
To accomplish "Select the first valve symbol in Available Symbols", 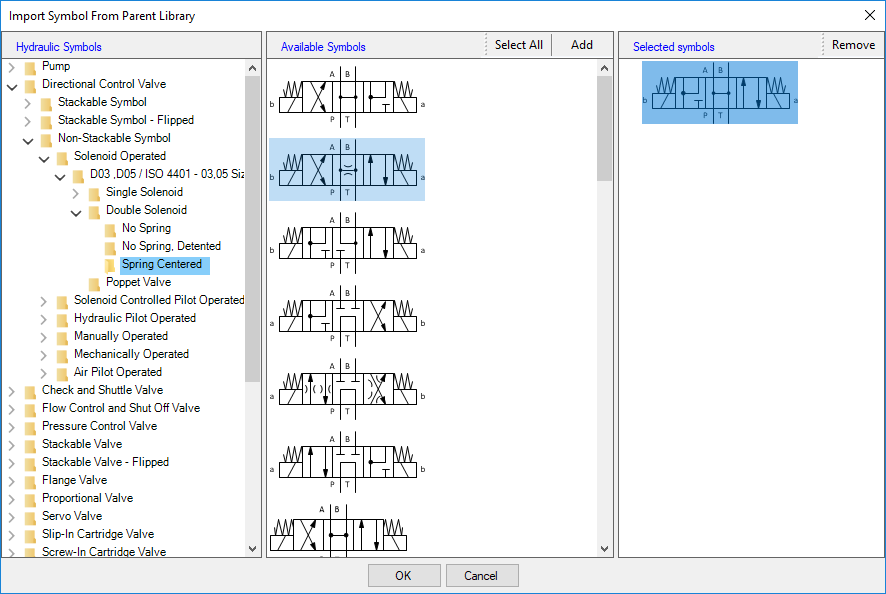I will coord(346,98).
